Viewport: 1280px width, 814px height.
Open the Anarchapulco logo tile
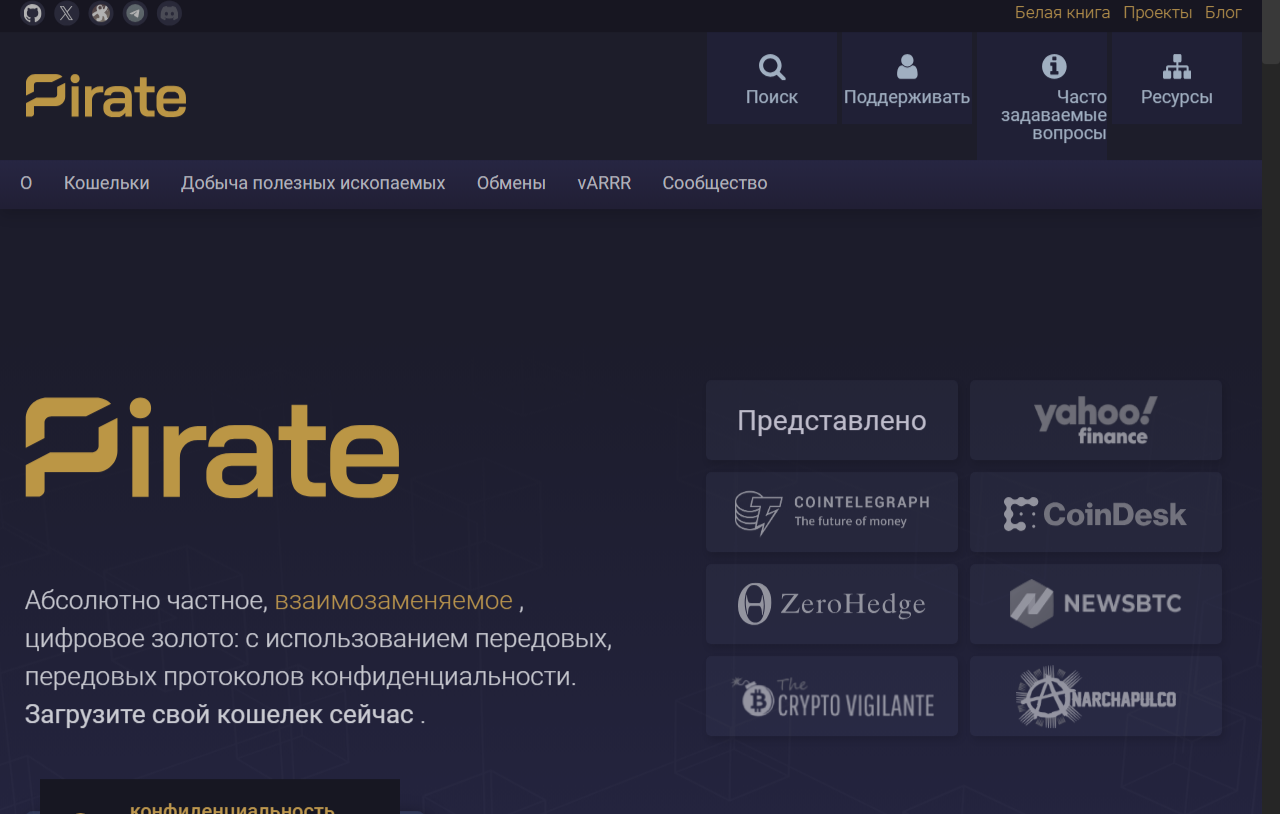pos(1096,696)
